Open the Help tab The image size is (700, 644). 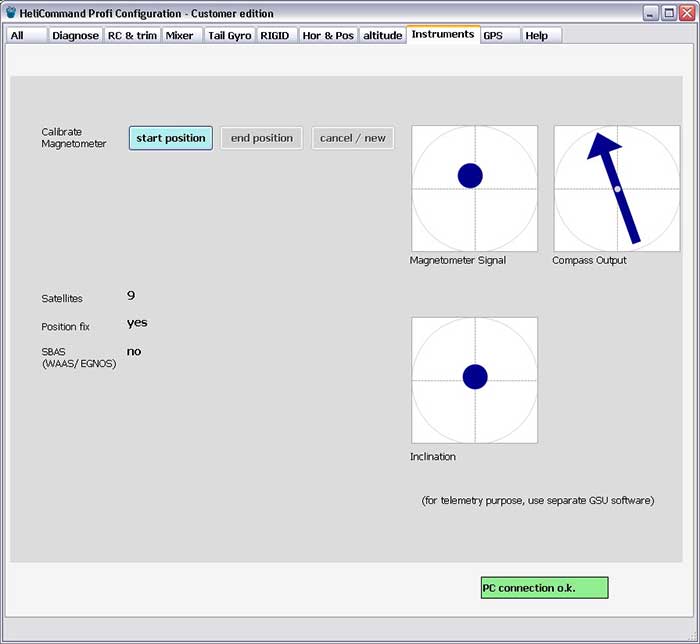(x=542, y=35)
